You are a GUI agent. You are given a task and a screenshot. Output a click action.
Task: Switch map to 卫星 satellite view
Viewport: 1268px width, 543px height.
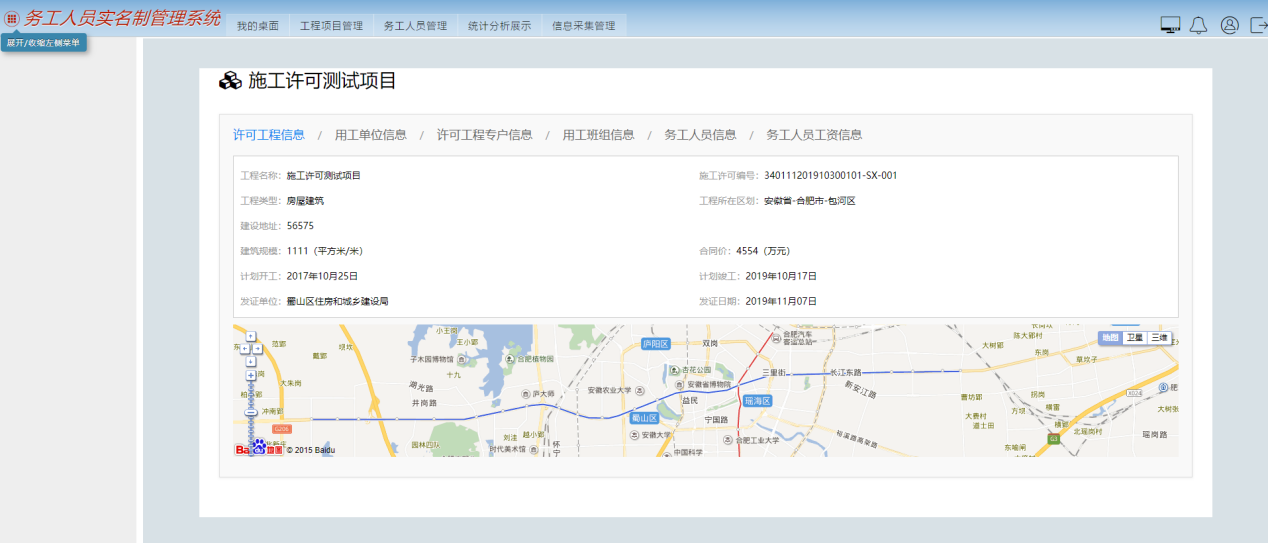pos(1134,338)
